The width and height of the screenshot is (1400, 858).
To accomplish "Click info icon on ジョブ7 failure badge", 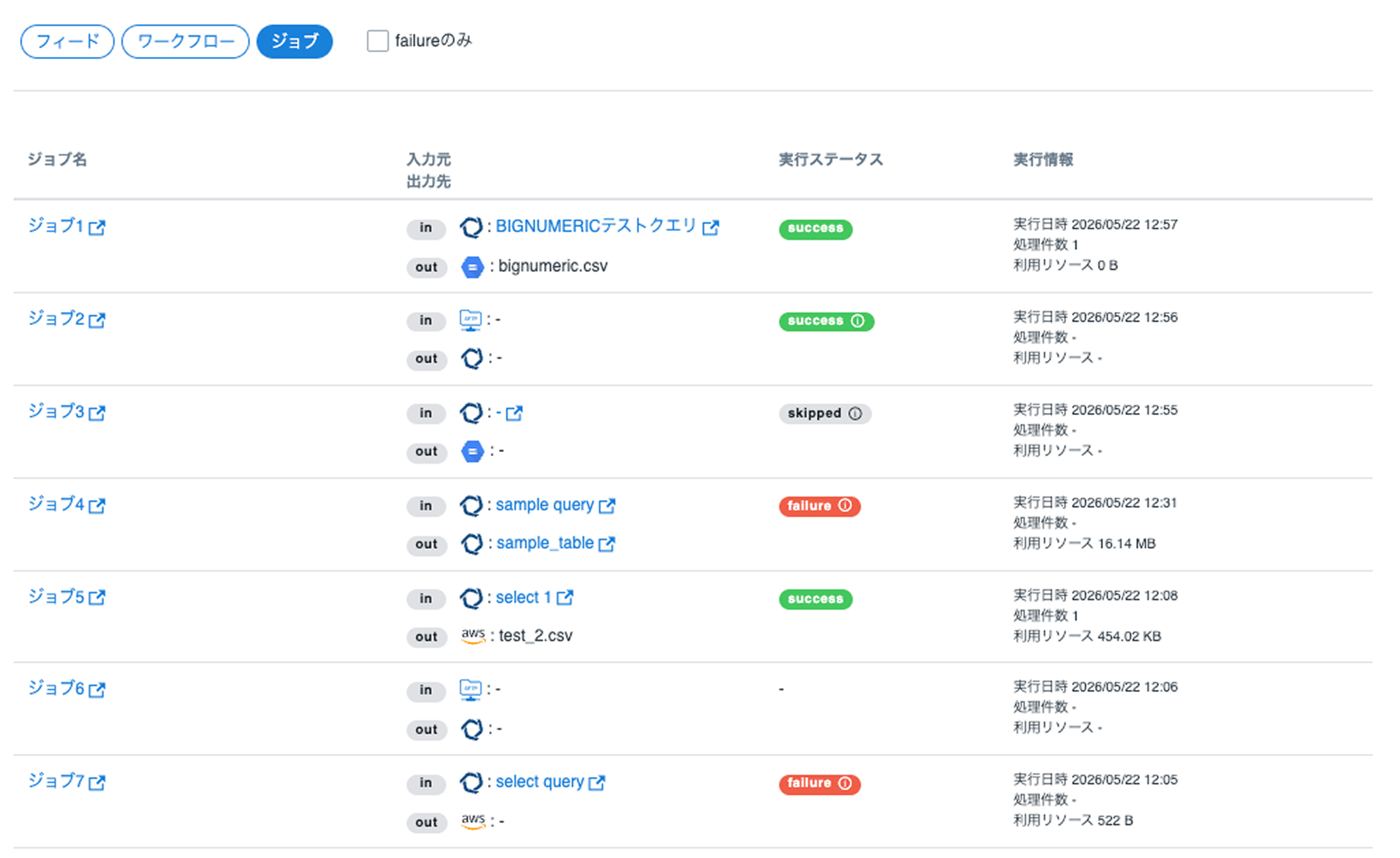I will tap(845, 784).
